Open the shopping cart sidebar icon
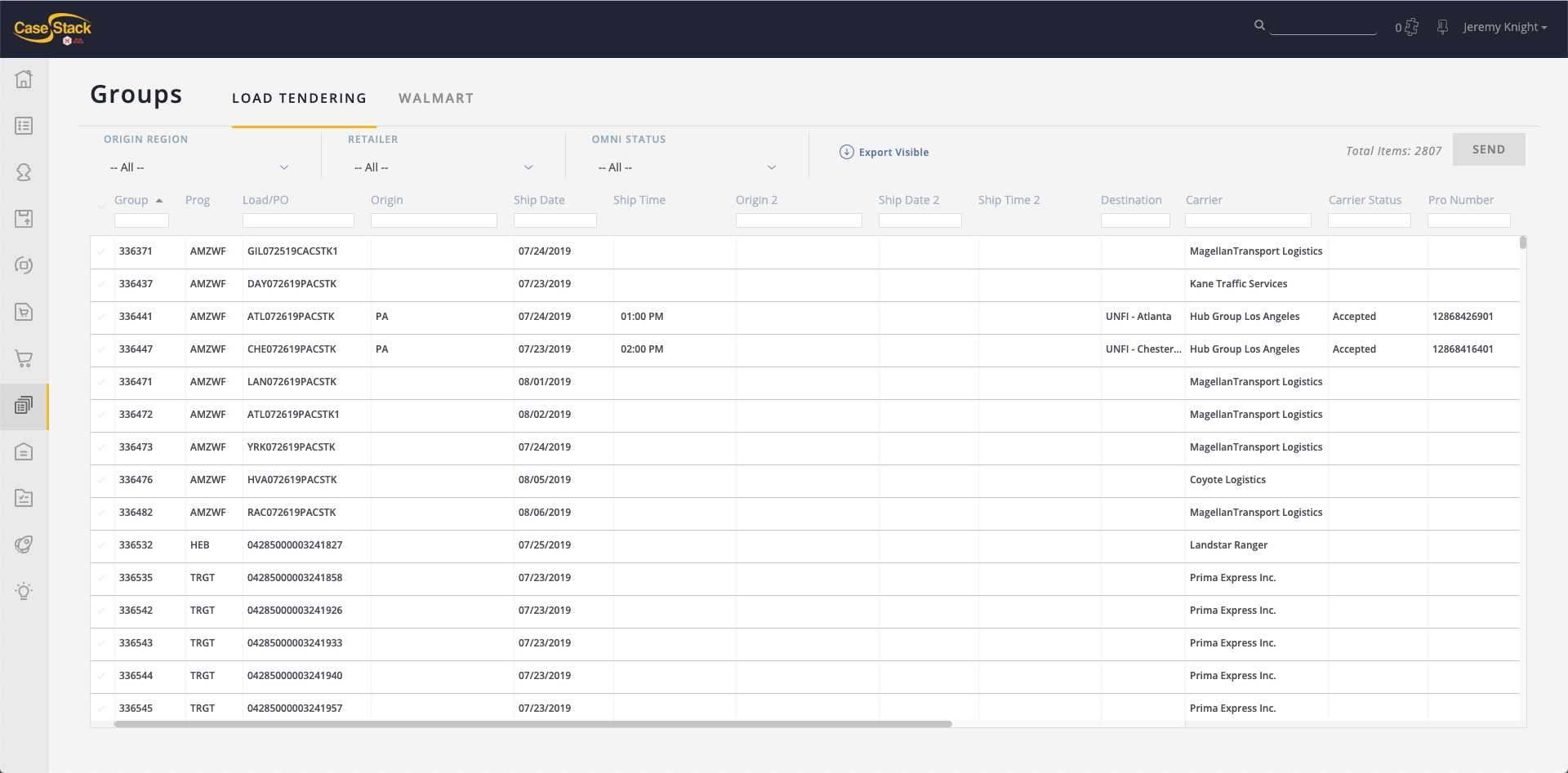 [x=24, y=358]
